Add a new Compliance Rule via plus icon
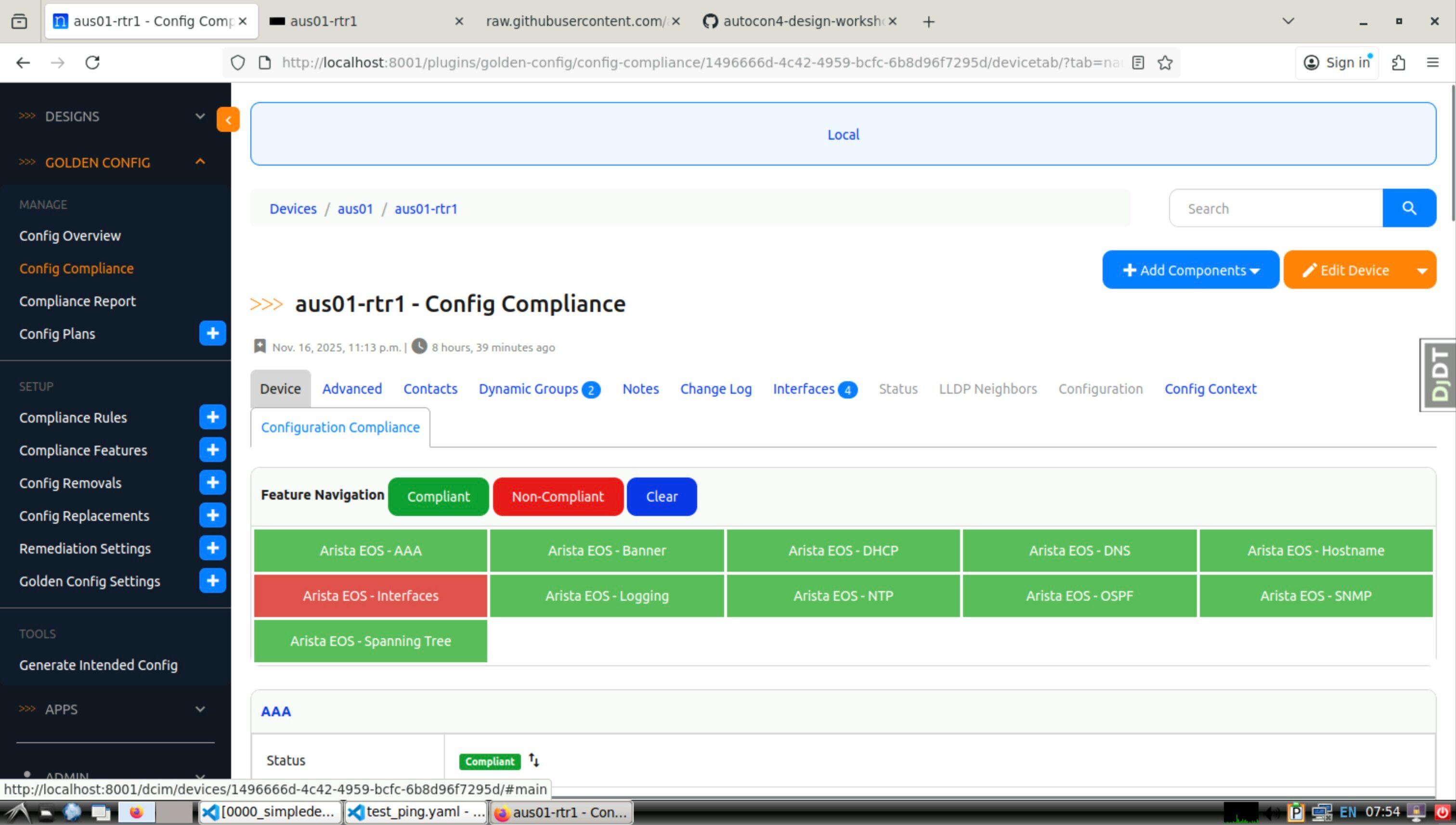 pyautogui.click(x=212, y=417)
